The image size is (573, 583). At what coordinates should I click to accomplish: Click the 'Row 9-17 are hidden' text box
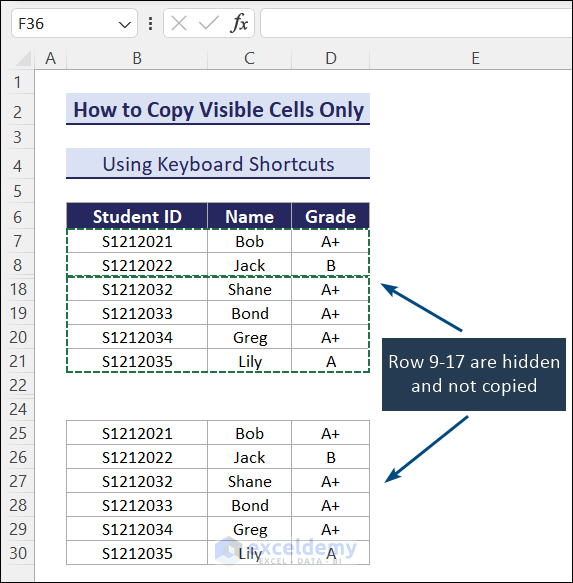coord(474,374)
